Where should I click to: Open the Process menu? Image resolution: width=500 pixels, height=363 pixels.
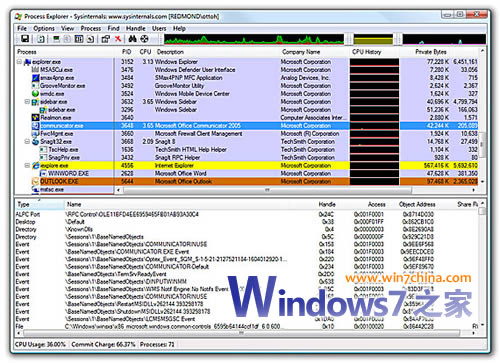[91, 29]
